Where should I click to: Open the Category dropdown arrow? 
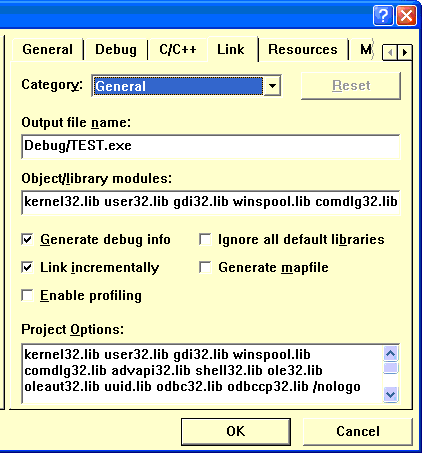(x=272, y=86)
